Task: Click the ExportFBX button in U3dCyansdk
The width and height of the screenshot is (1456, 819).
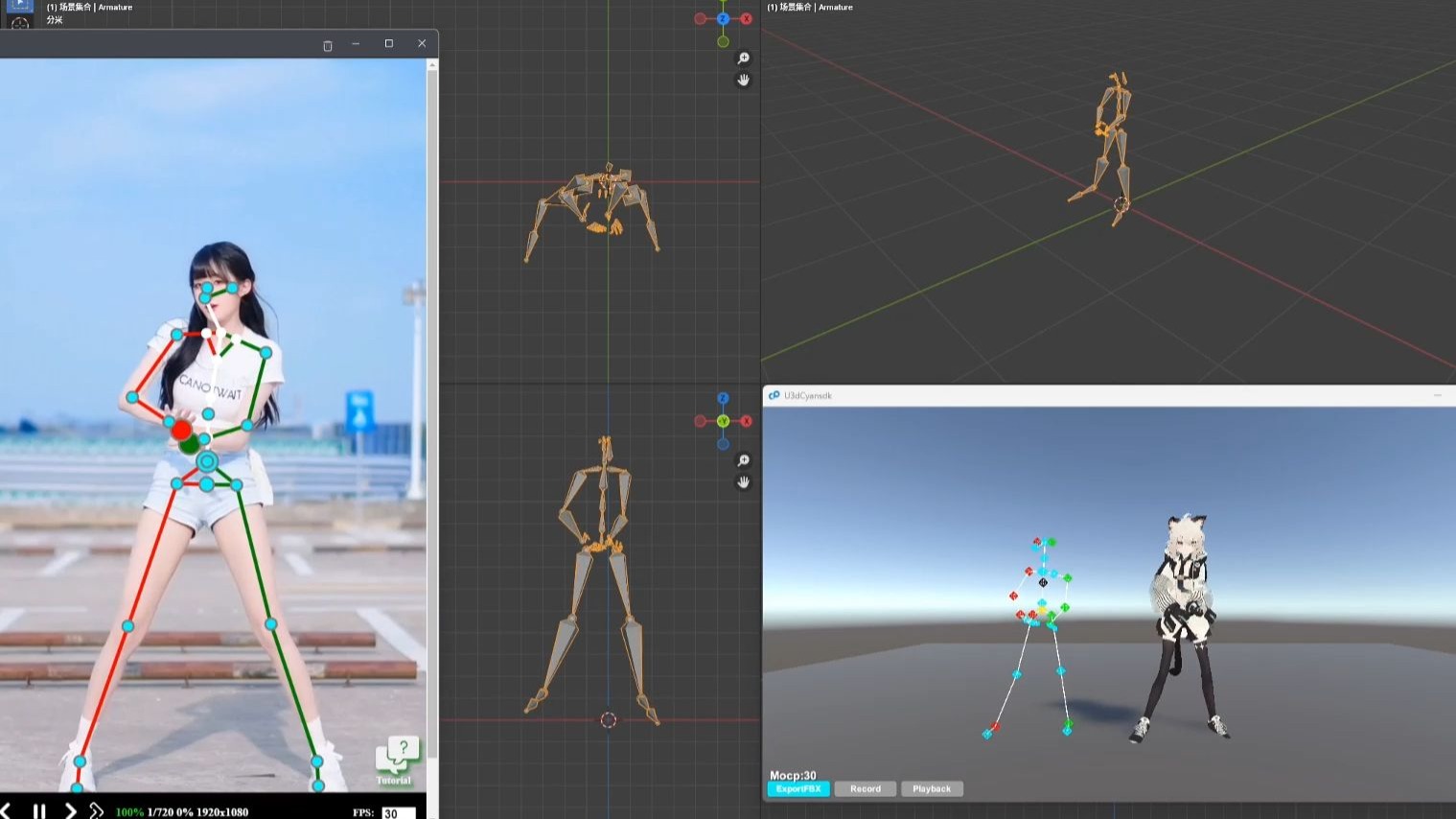Action: [x=798, y=789]
